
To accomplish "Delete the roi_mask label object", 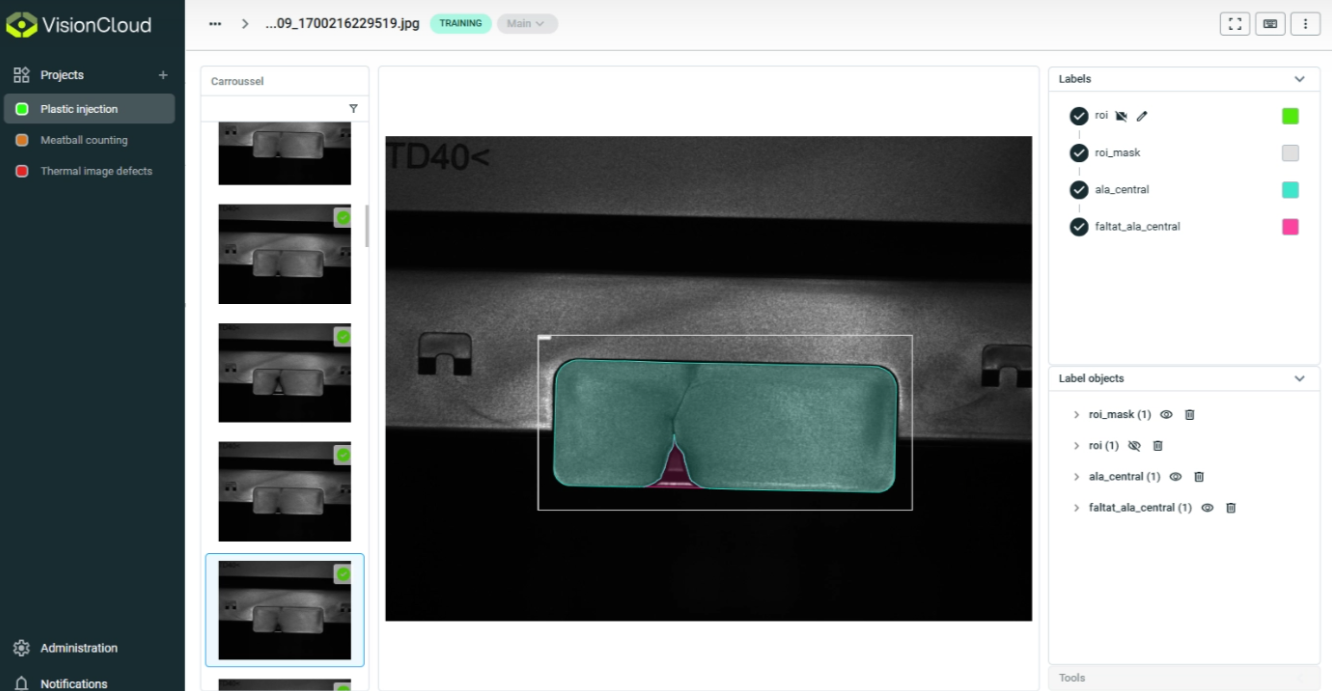I will click(1190, 414).
